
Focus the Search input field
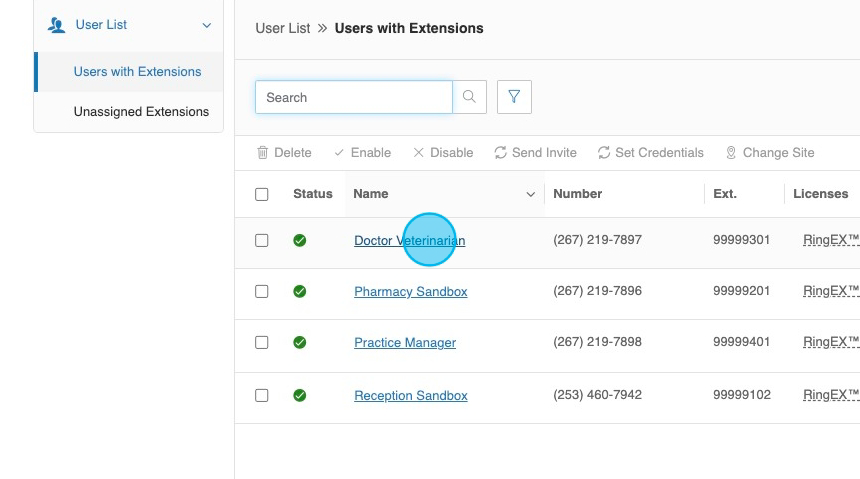(354, 97)
